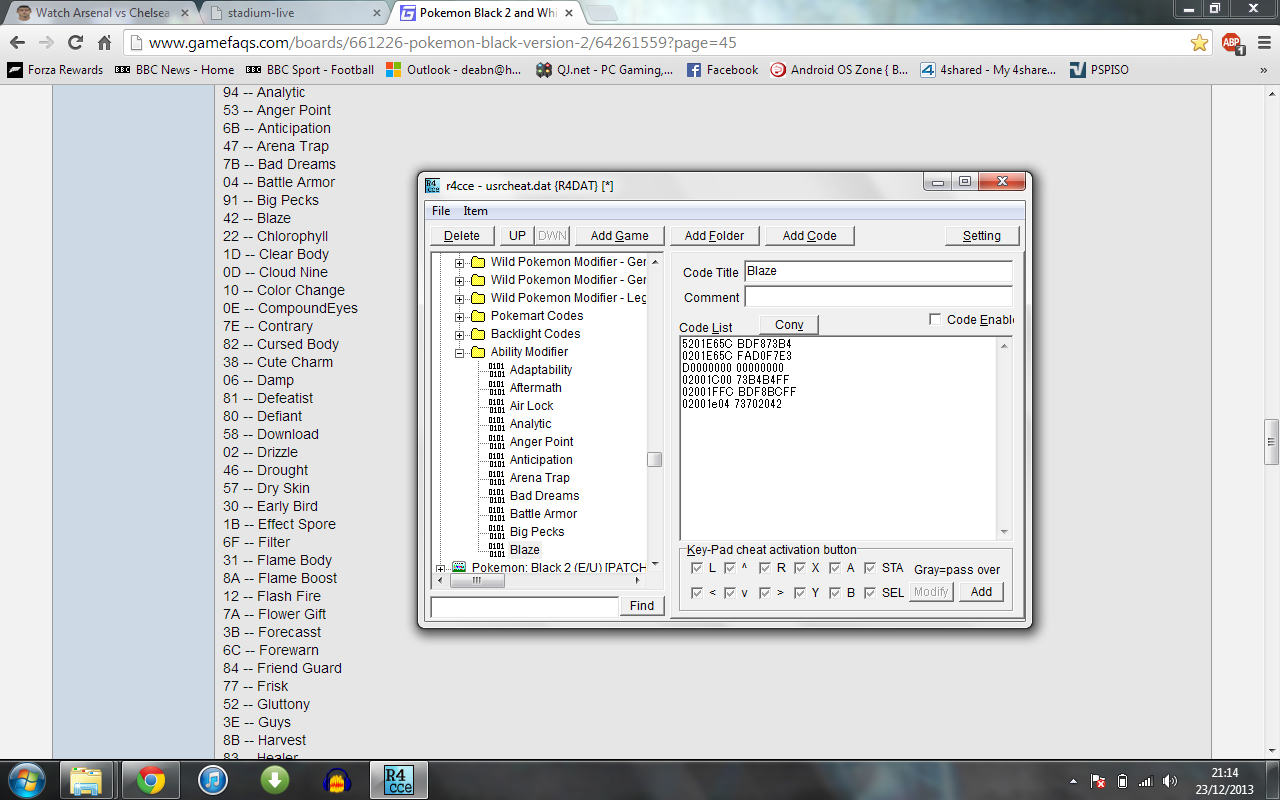
Task: Toggle the STA key checkbox
Action: pos(869,568)
